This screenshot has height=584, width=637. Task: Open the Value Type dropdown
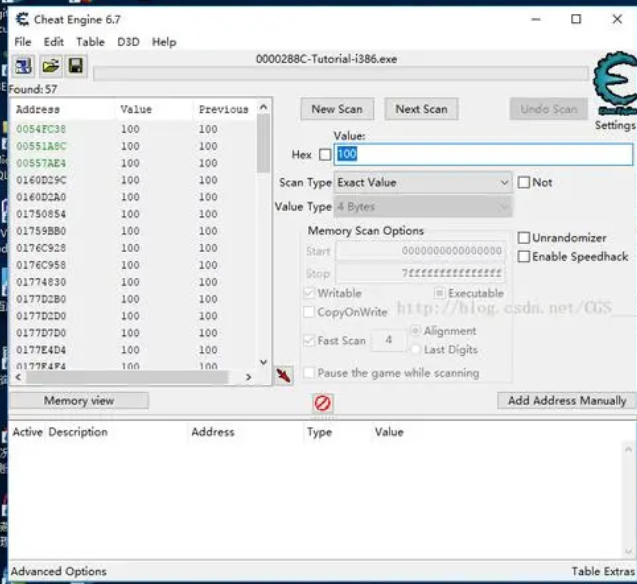click(x=423, y=207)
